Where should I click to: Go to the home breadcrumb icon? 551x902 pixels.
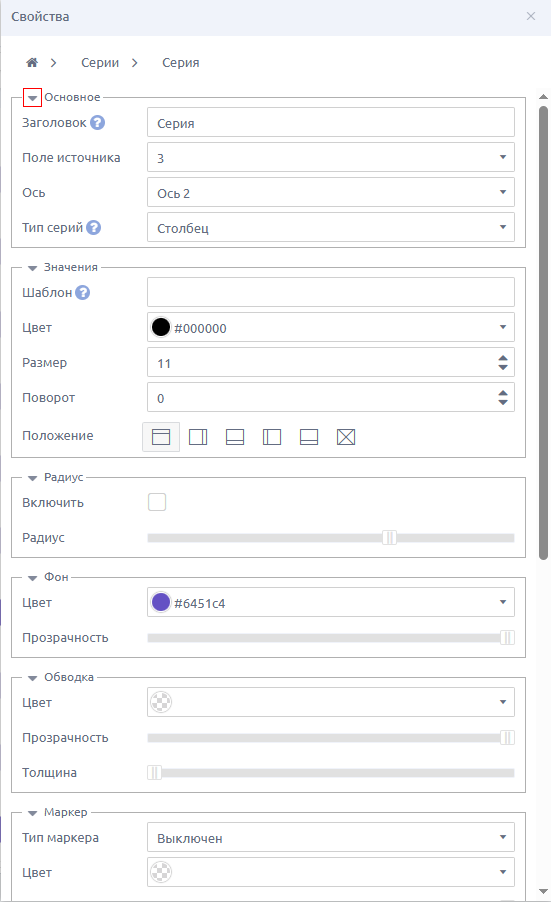(x=32, y=63)
